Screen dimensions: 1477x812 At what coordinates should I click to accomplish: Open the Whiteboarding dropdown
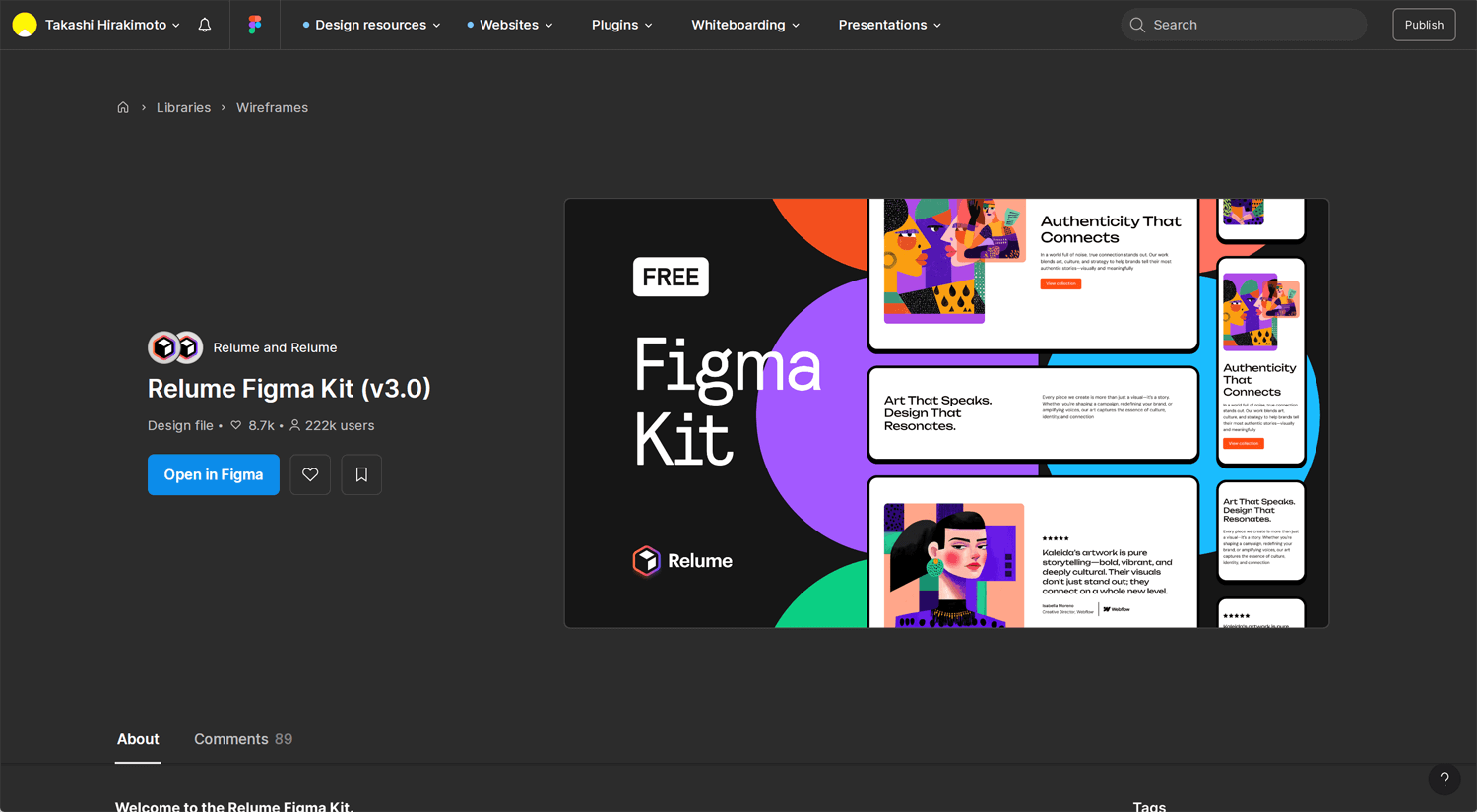pos(745,25)
